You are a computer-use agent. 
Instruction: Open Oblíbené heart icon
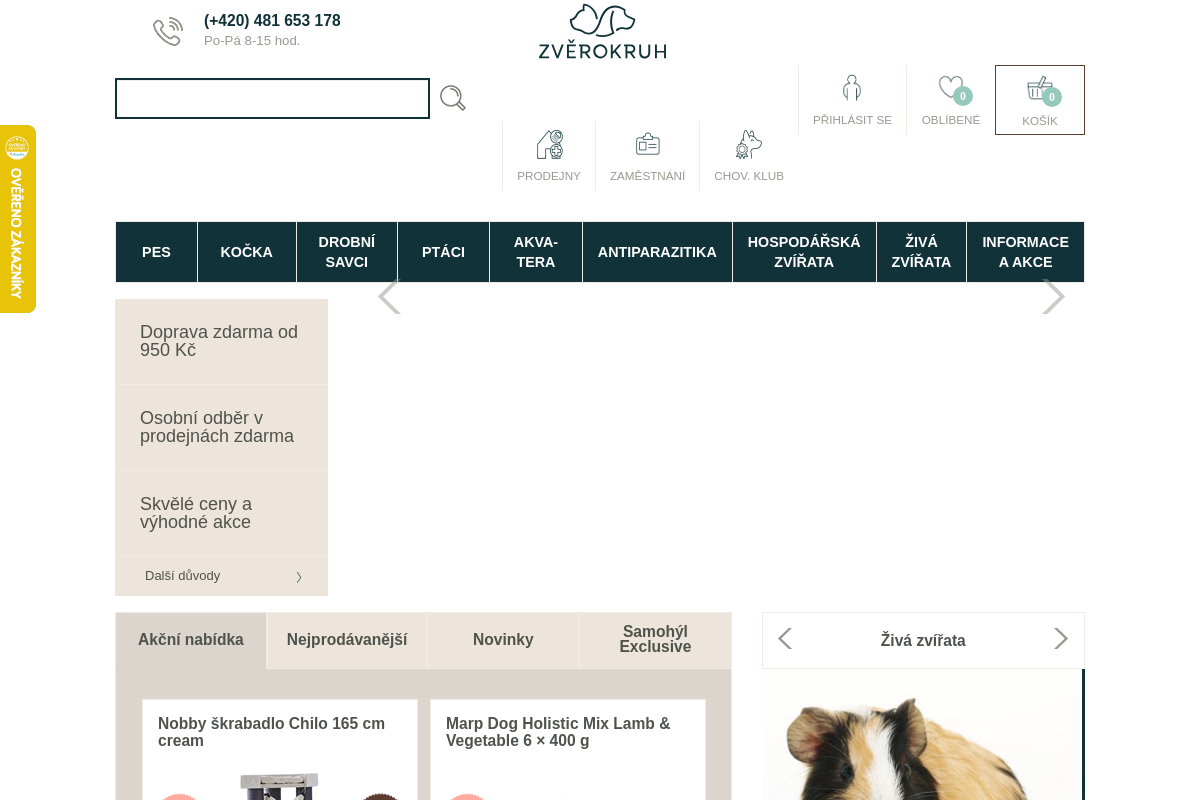pyautogui.click(x=951, y=88)
